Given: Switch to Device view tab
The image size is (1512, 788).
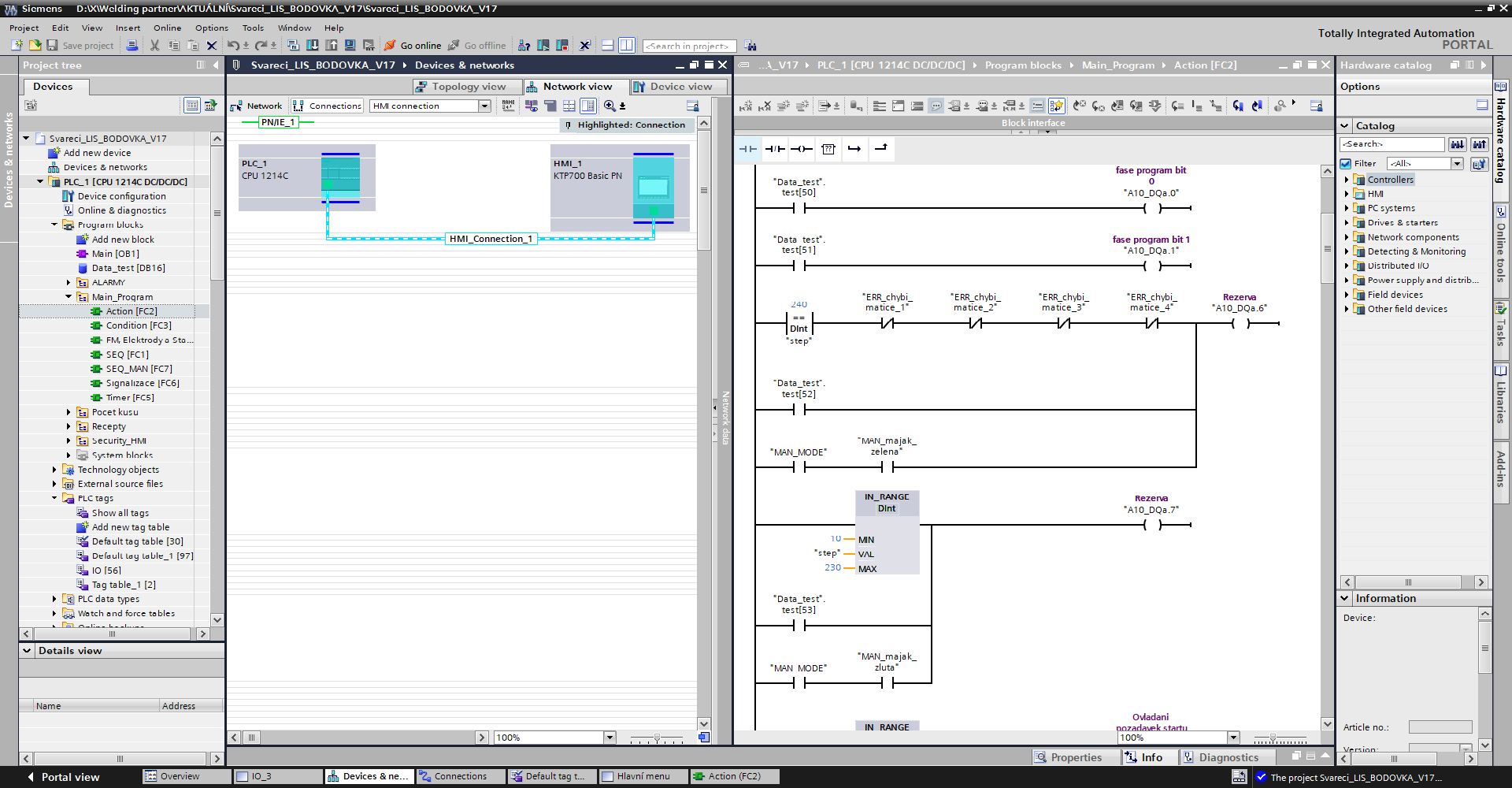Looking at the screenshot, I should pyautogui.click(x=679, y=87).
